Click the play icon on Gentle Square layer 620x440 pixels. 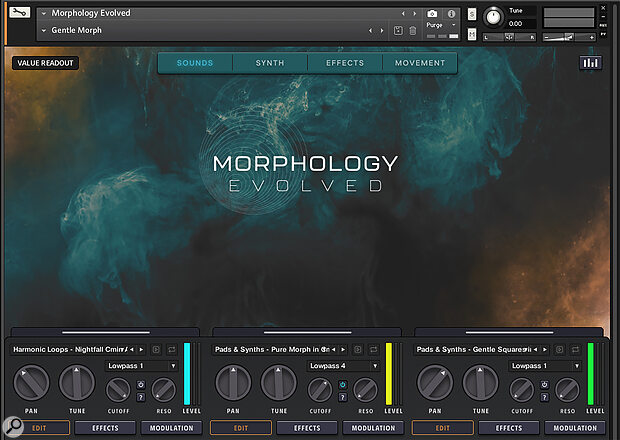coord(560,349)
